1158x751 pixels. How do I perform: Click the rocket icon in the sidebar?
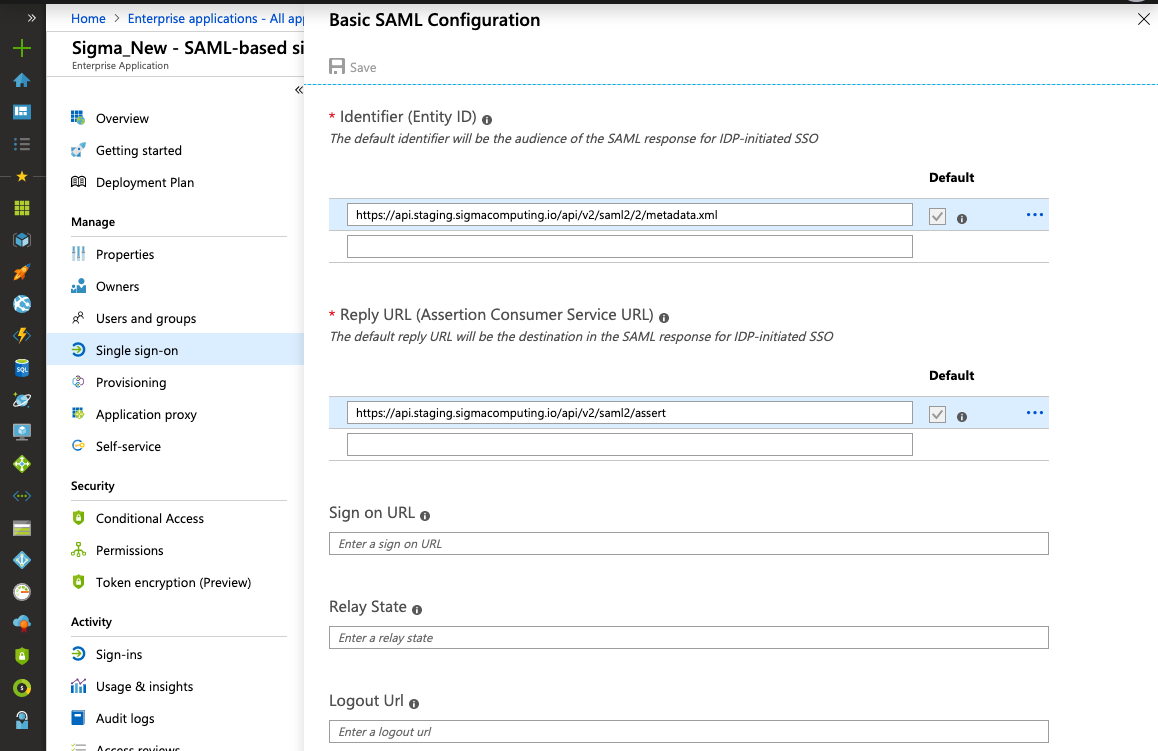22,272
